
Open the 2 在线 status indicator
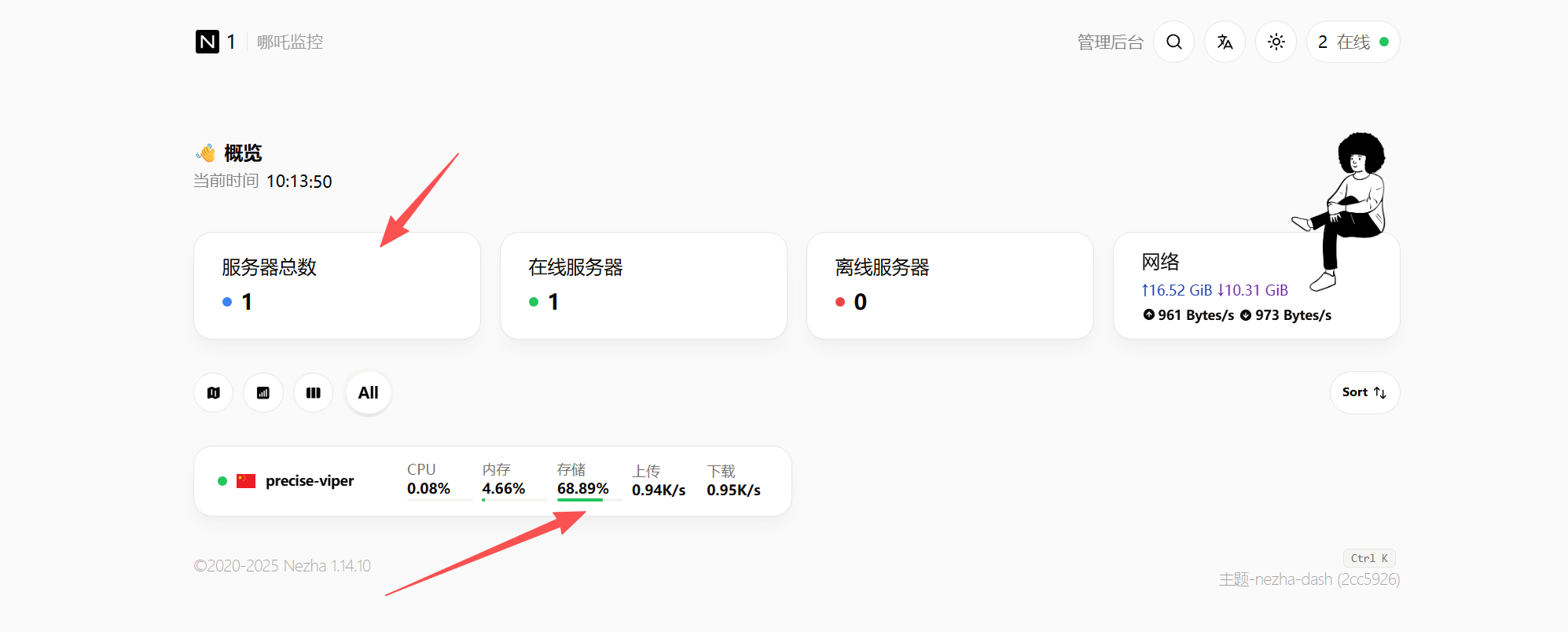point(1353,42)
